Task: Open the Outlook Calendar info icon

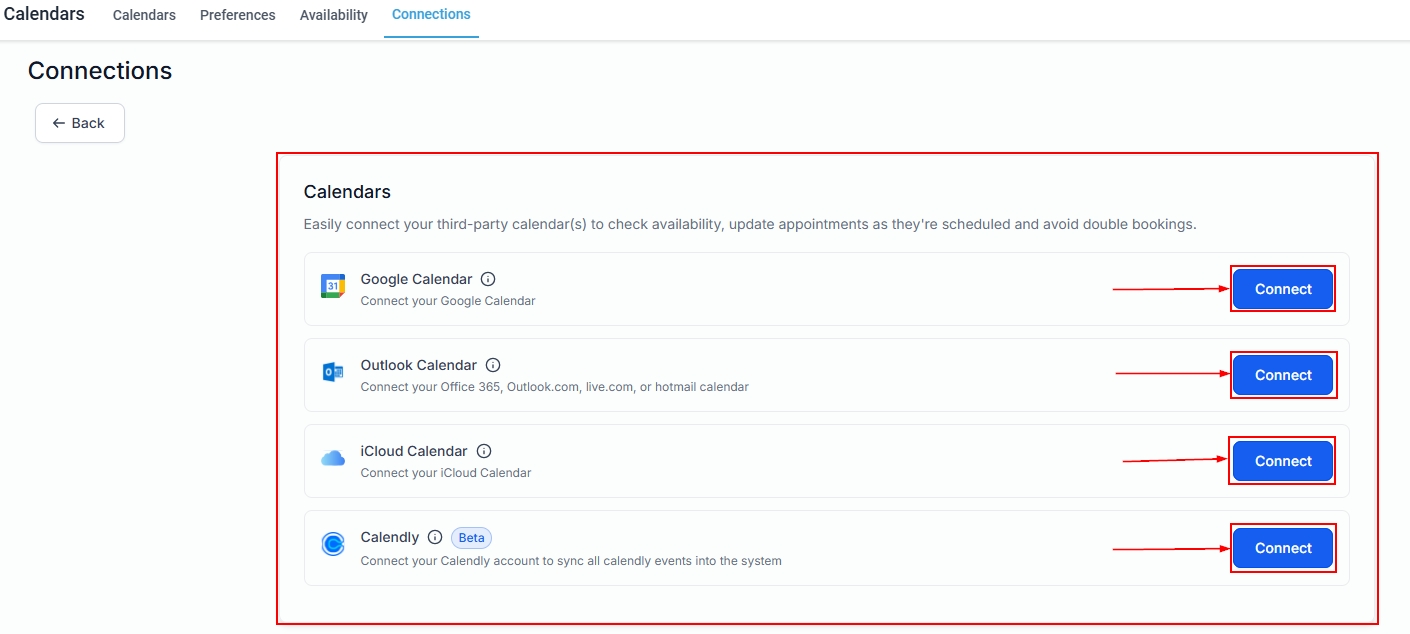Action: (x=493, y=366)
